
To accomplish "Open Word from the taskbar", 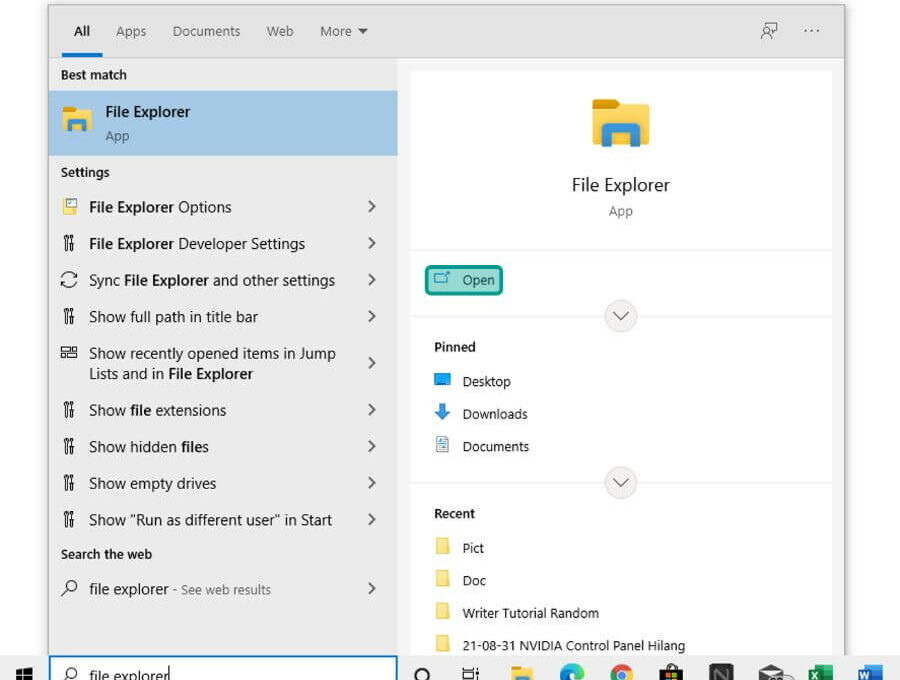I will click(x=870, y=672).
